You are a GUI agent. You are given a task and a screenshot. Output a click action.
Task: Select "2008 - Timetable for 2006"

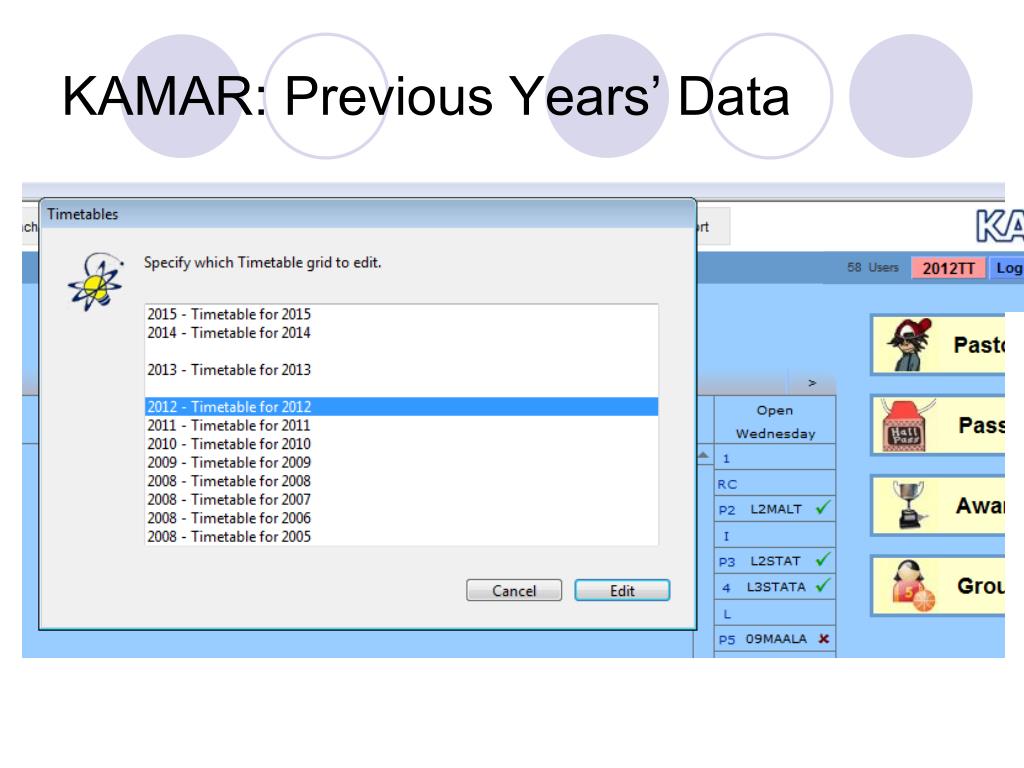pyautogui.click(x=401, y=518)
